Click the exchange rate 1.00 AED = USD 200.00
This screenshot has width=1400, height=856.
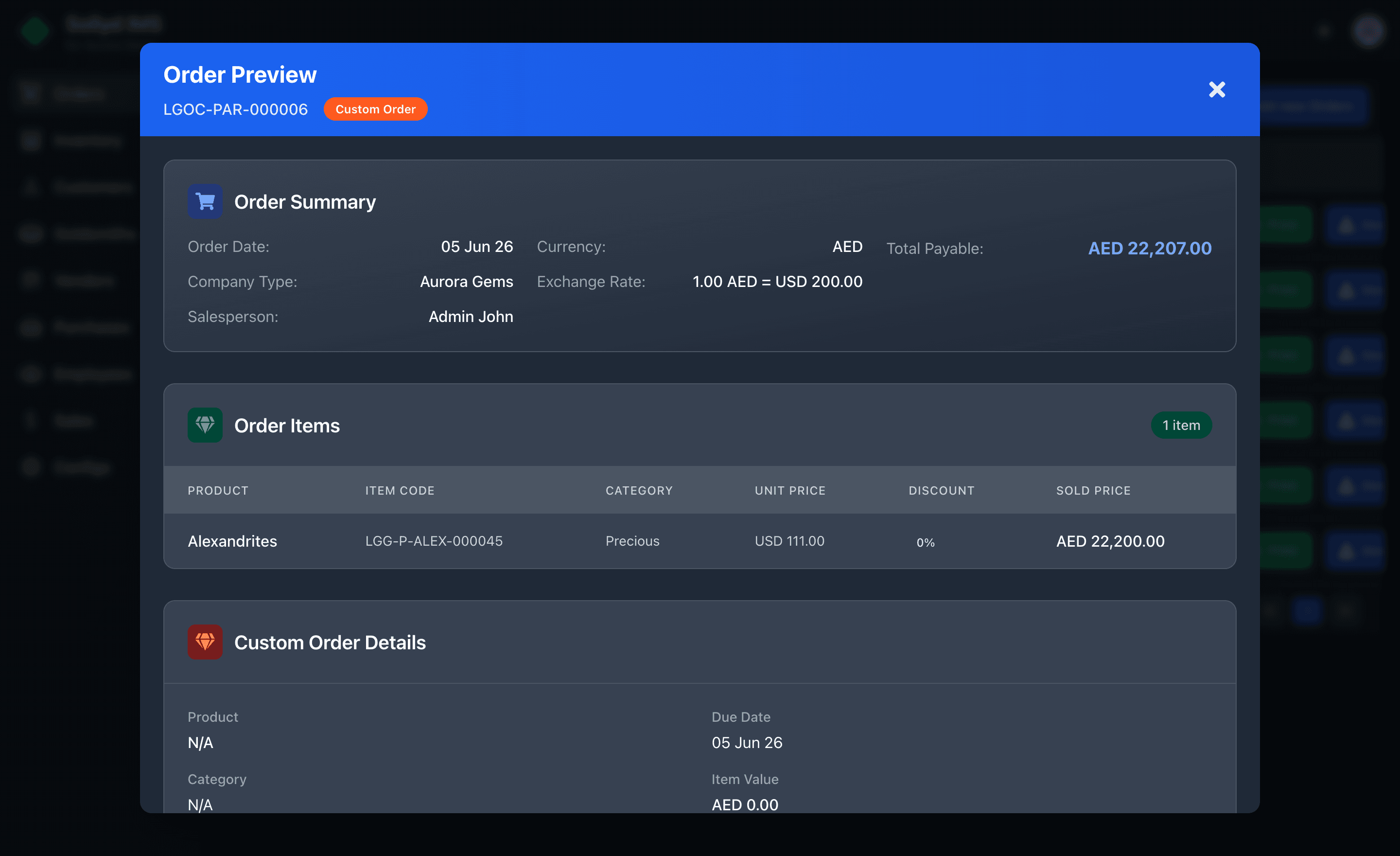(x=777, y=281)
